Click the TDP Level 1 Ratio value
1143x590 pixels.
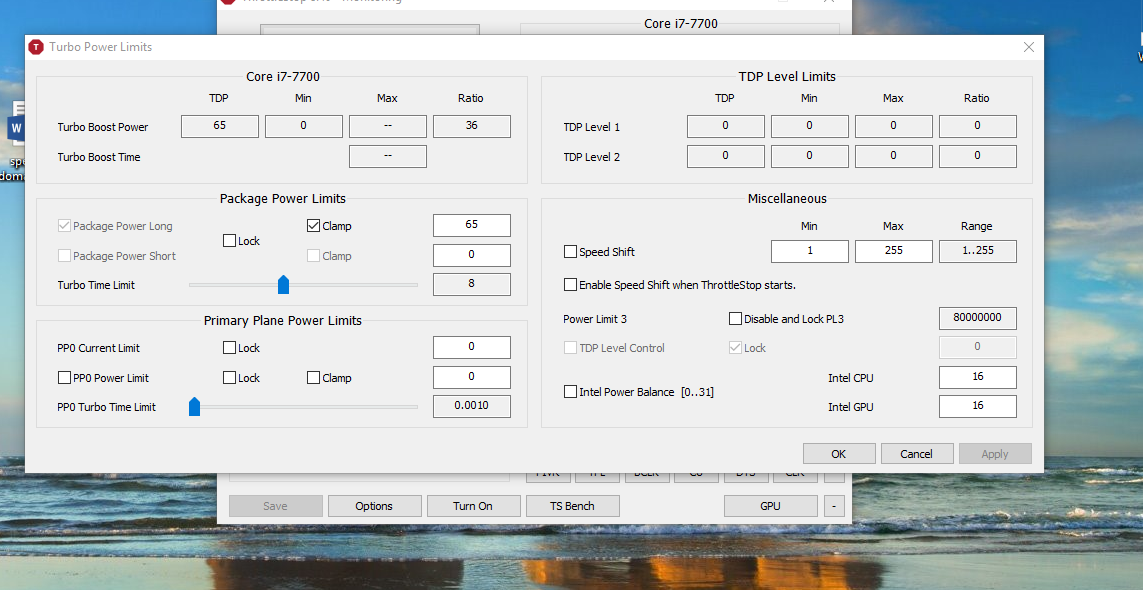(x=978, y=126)
